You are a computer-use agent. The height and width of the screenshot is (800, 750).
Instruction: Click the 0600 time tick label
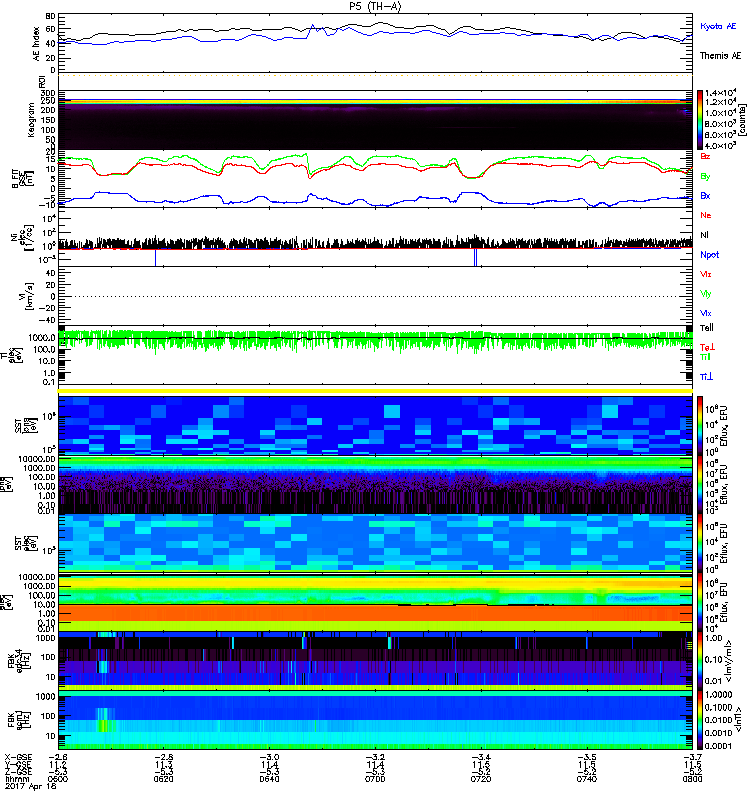click(x=58, y=779)
